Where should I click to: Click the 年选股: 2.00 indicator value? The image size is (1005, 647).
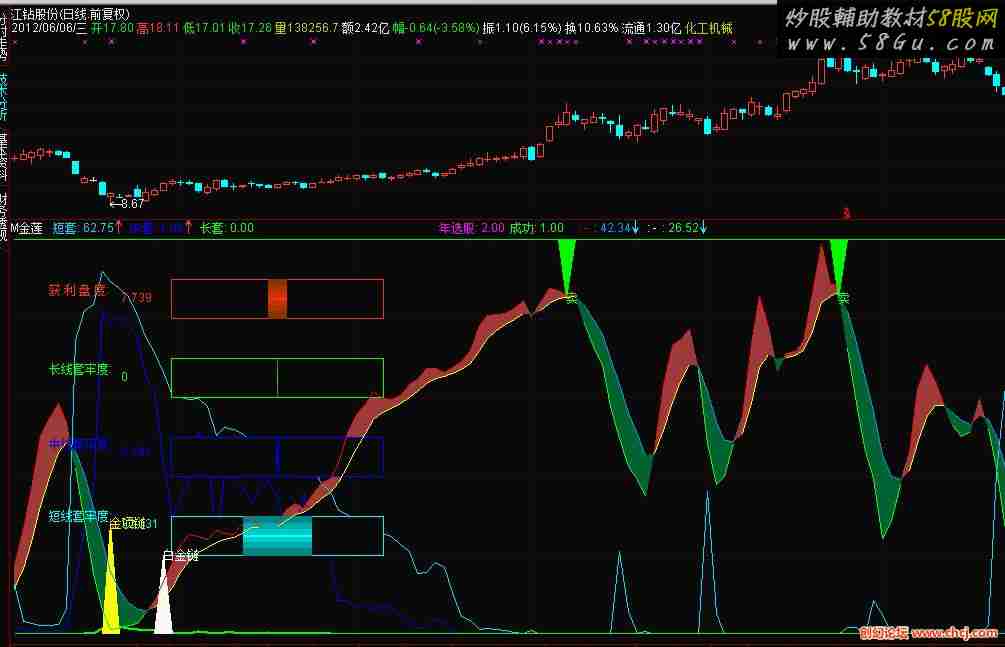point(471,228)
